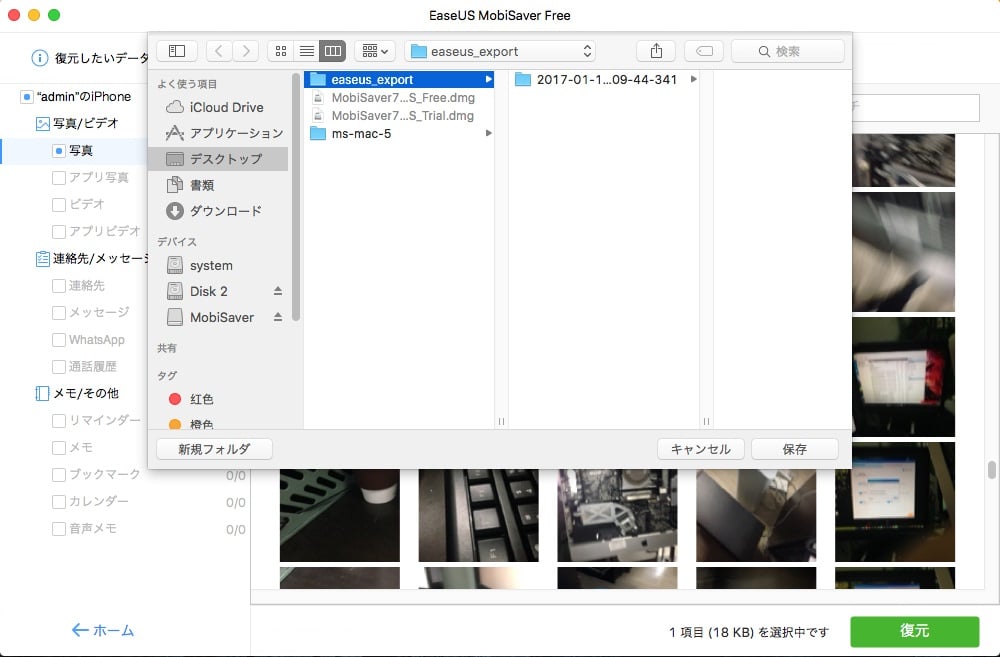Toggle the sidebar view button in the save dialog

tap(177, 51)
